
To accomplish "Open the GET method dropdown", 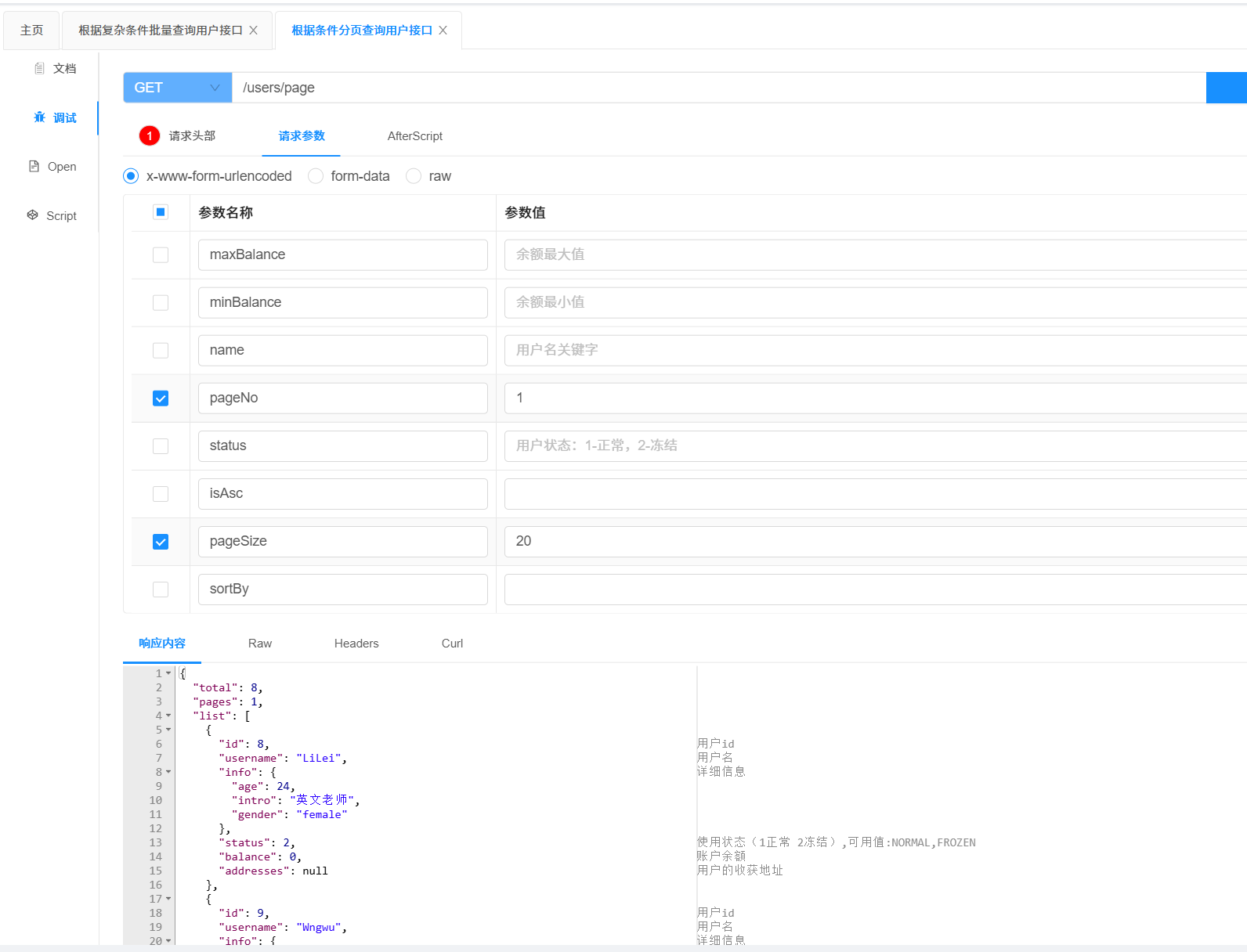I will (178, 88).
